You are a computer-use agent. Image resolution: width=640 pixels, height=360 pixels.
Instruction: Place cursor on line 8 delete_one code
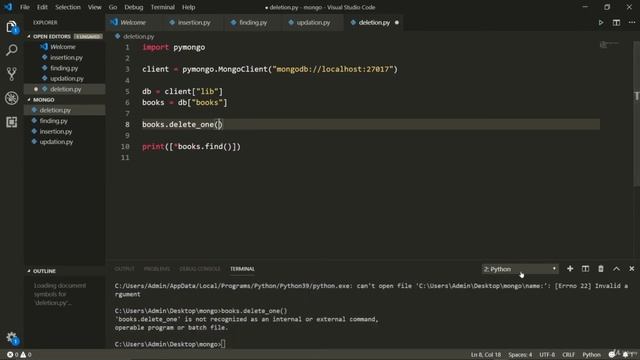(182, 124)
